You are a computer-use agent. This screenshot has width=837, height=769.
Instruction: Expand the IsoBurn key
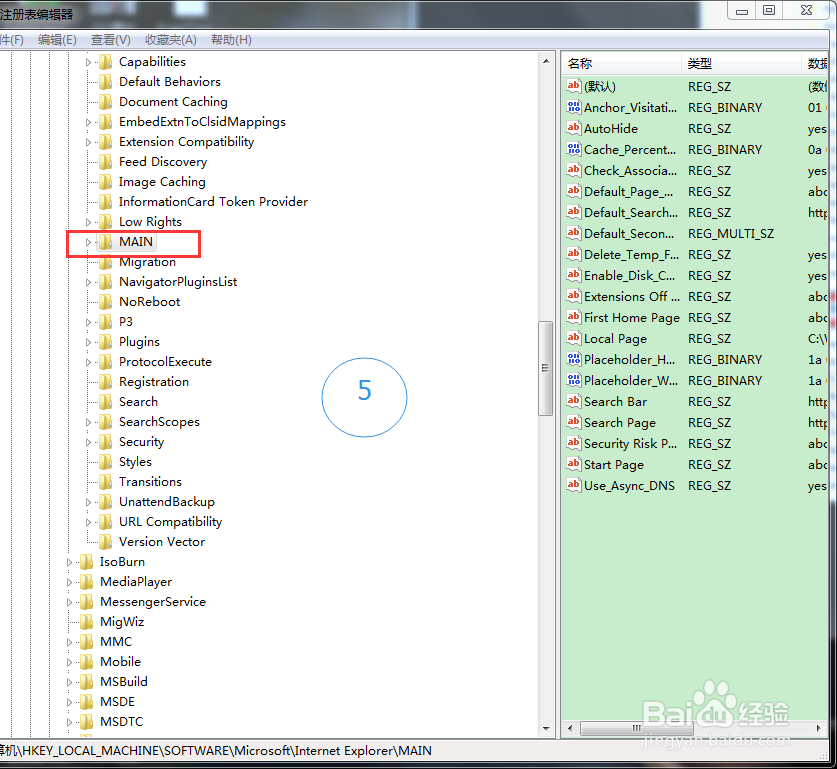click(x=69, y=562)
